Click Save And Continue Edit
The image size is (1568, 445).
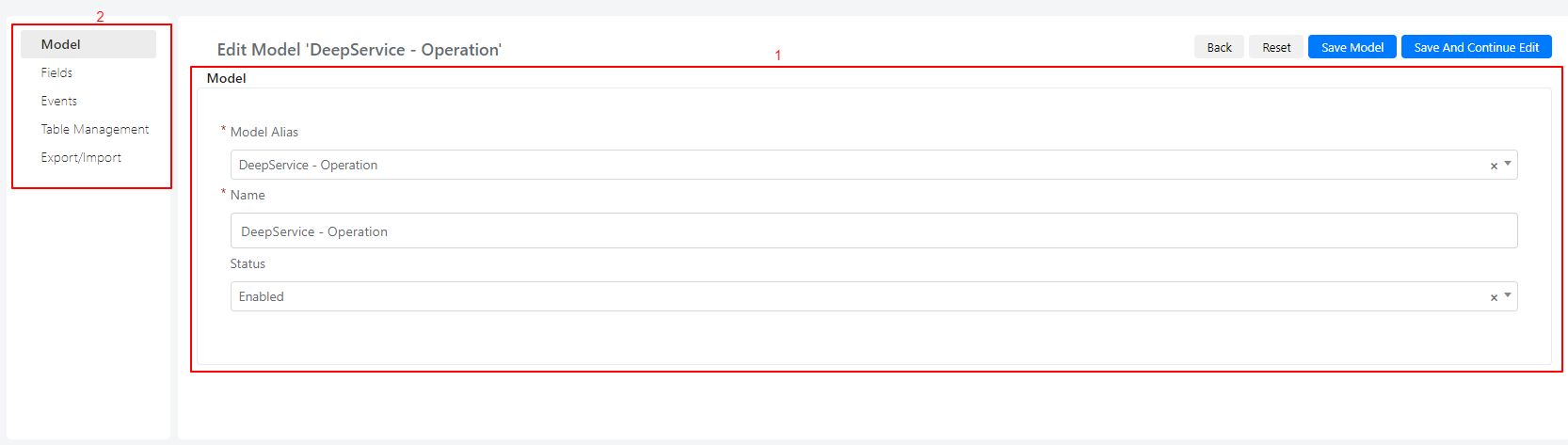point(1476,47)
